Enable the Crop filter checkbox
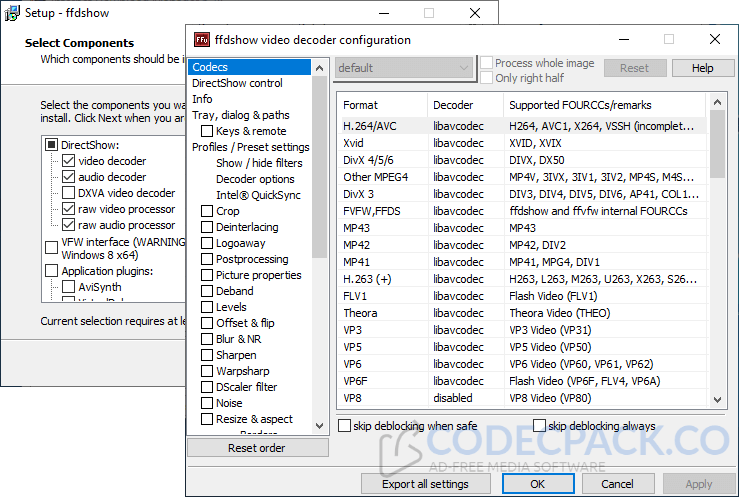Image resolution: width=739 pixels, height=497 pixels. coord(207,211)
